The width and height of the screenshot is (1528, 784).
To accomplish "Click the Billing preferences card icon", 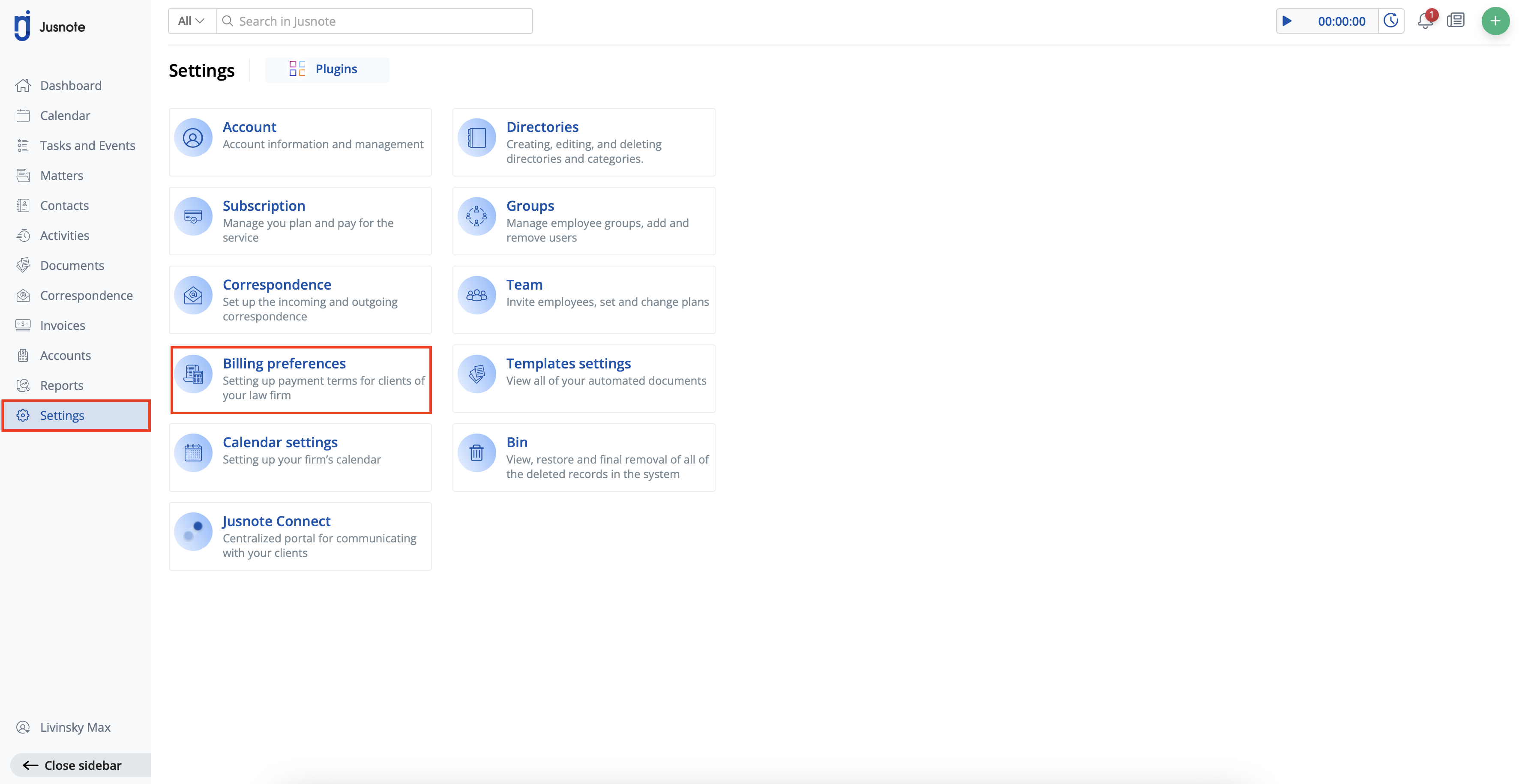I will [193, 374].
